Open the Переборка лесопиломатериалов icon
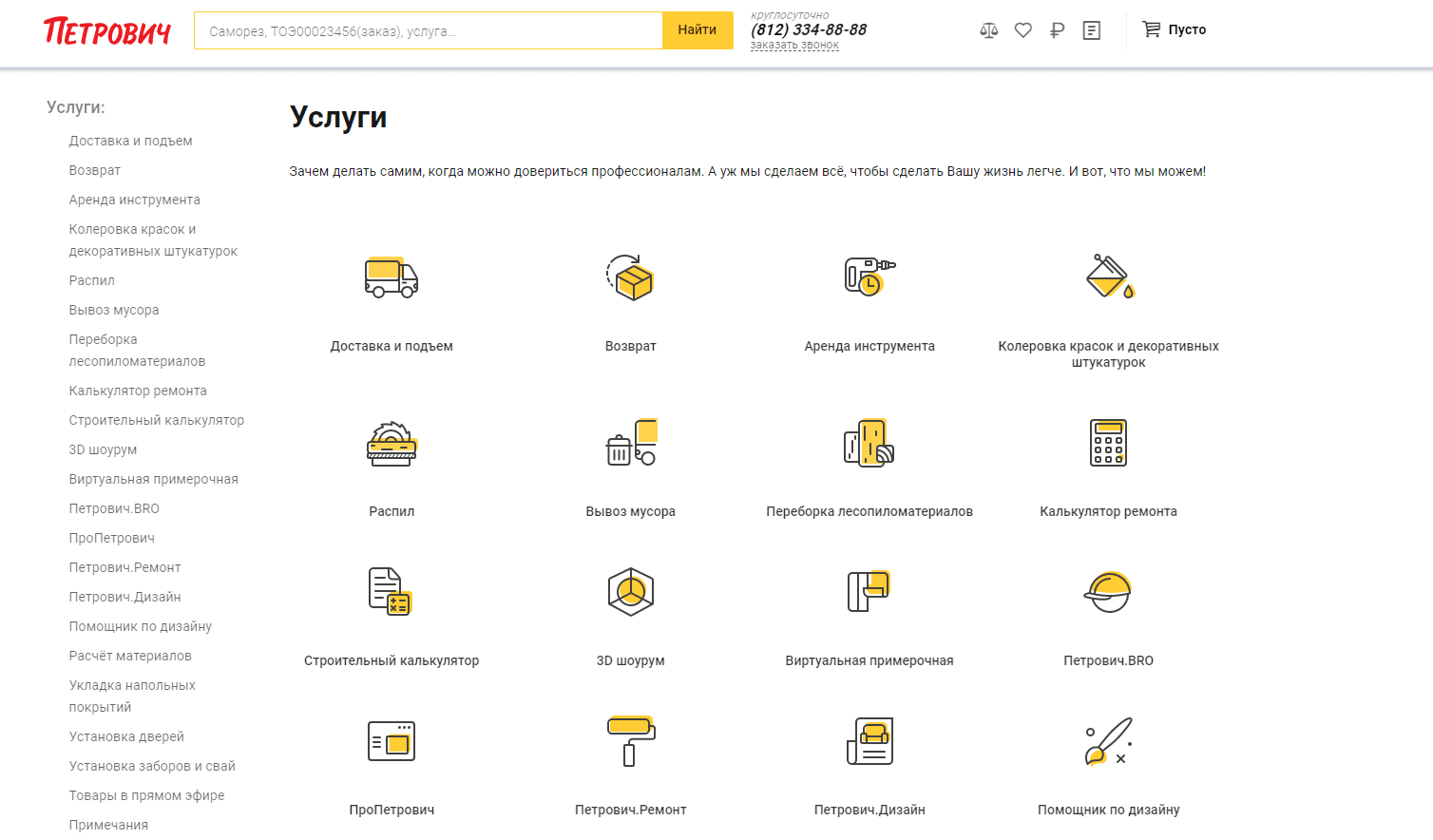The width and height of the screenshot is (1433, 840). tap(869, 443)
